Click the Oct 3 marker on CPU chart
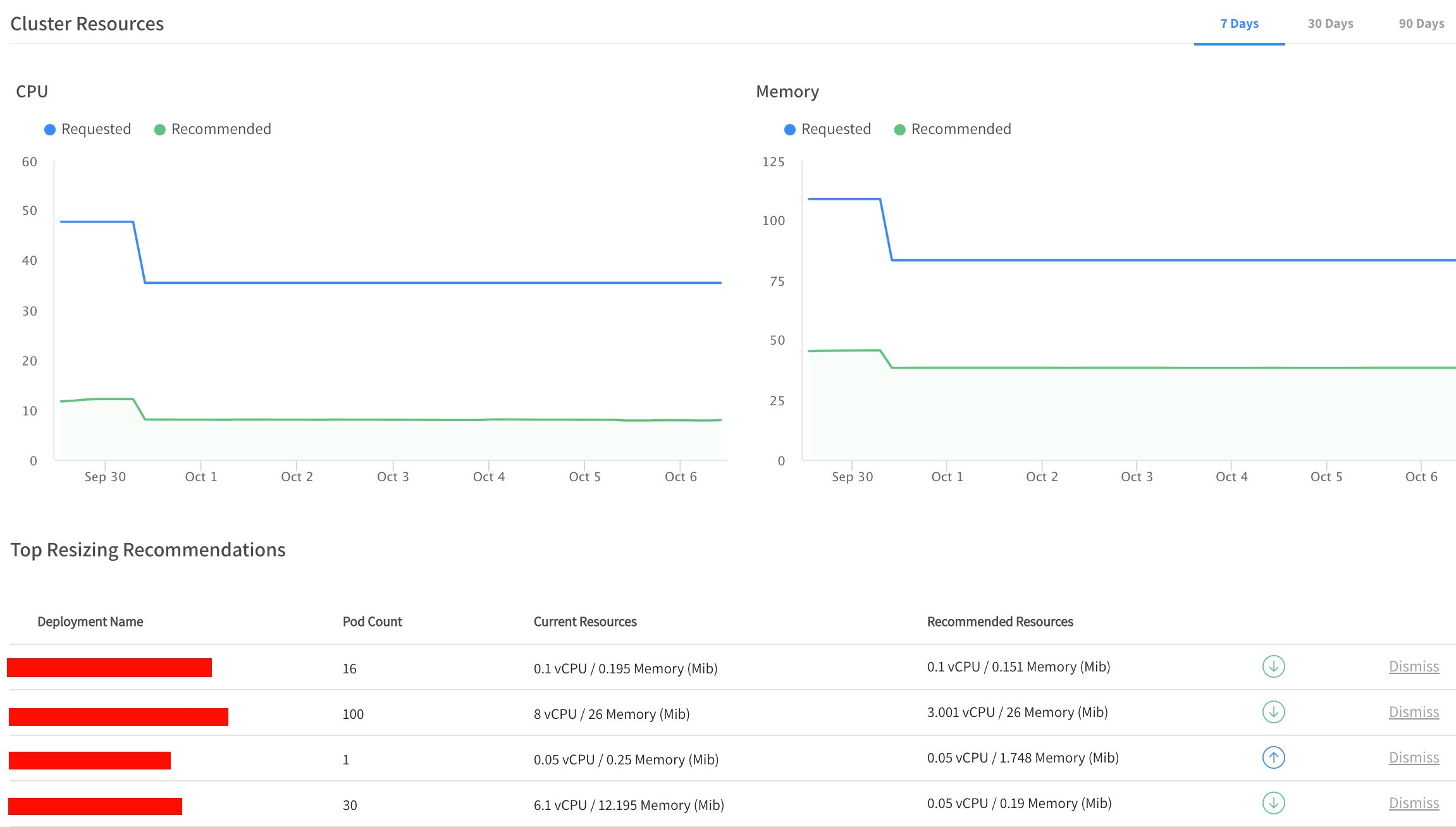This screenshot has height=827, width=1456. pyautogui.click(x=393, y=476)
